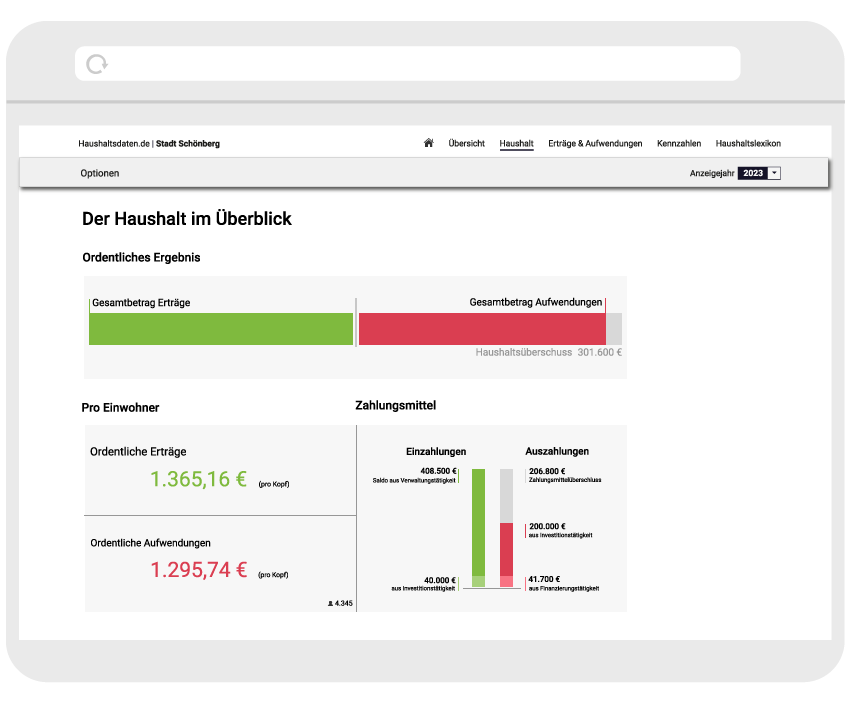This screenshot has height=705, width=850.
Task: Click Haushaltsdaten.de site title
Action: point(114,144)
